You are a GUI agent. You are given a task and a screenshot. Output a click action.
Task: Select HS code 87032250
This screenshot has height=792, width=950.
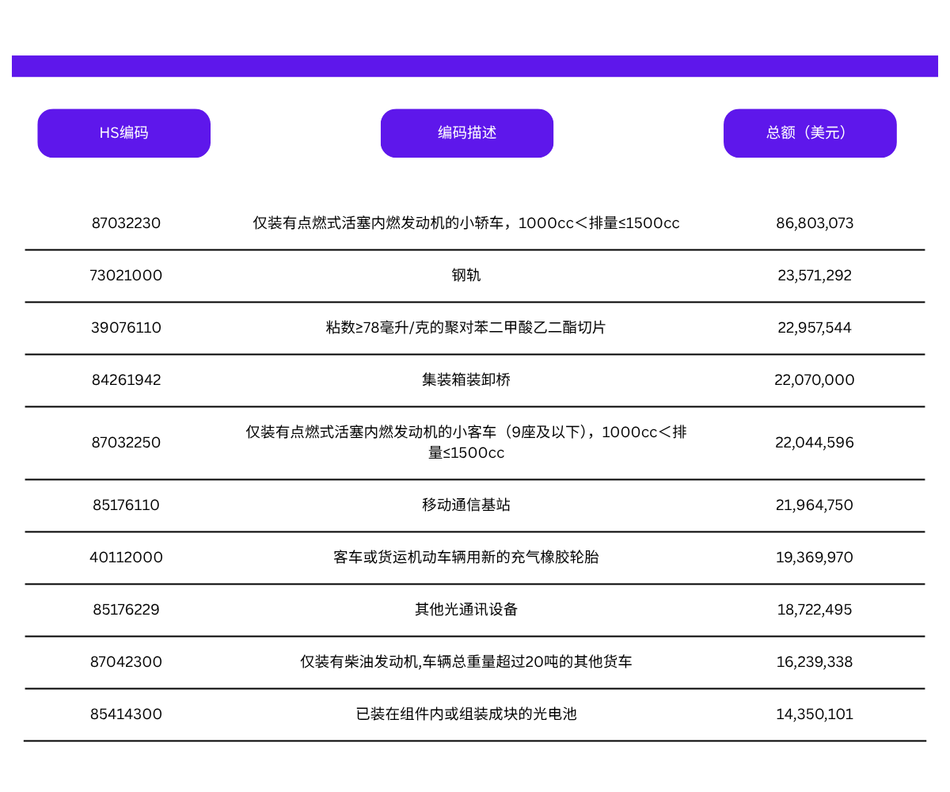(x=126, y=442)
